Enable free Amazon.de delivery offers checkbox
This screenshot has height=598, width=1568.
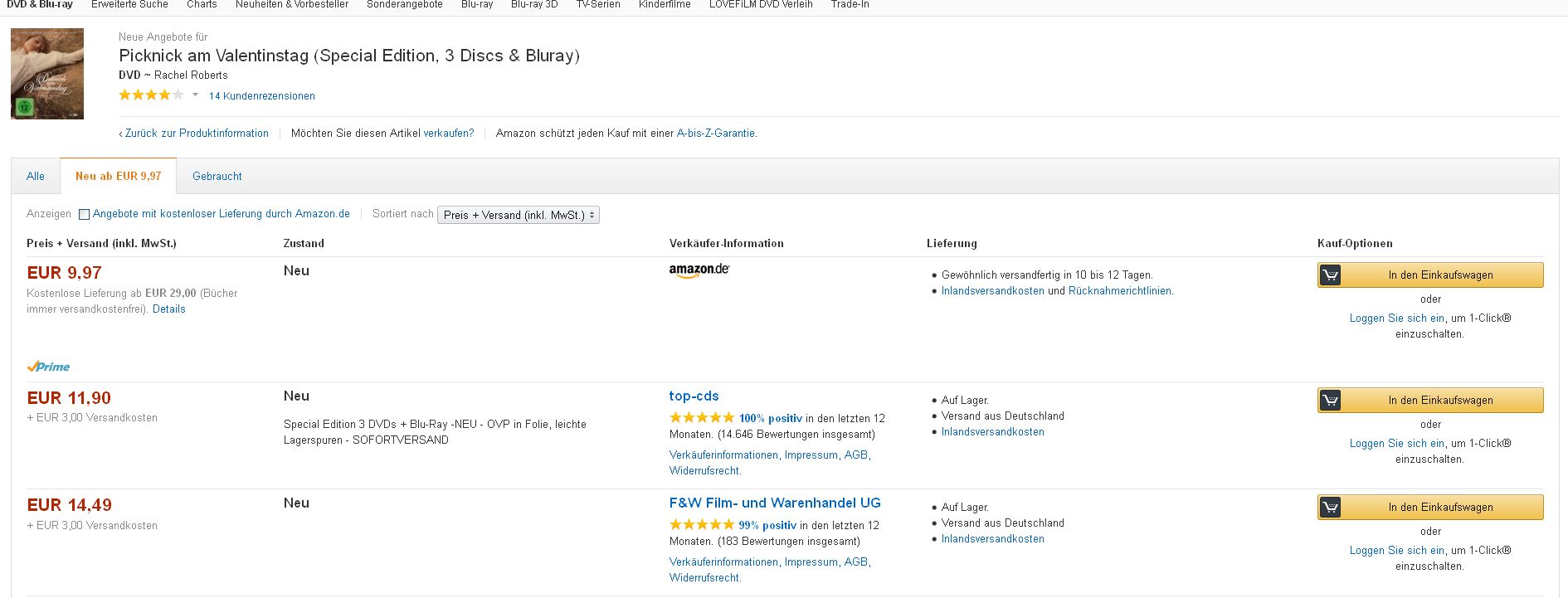pyautogui.click(x=84, y=214)
